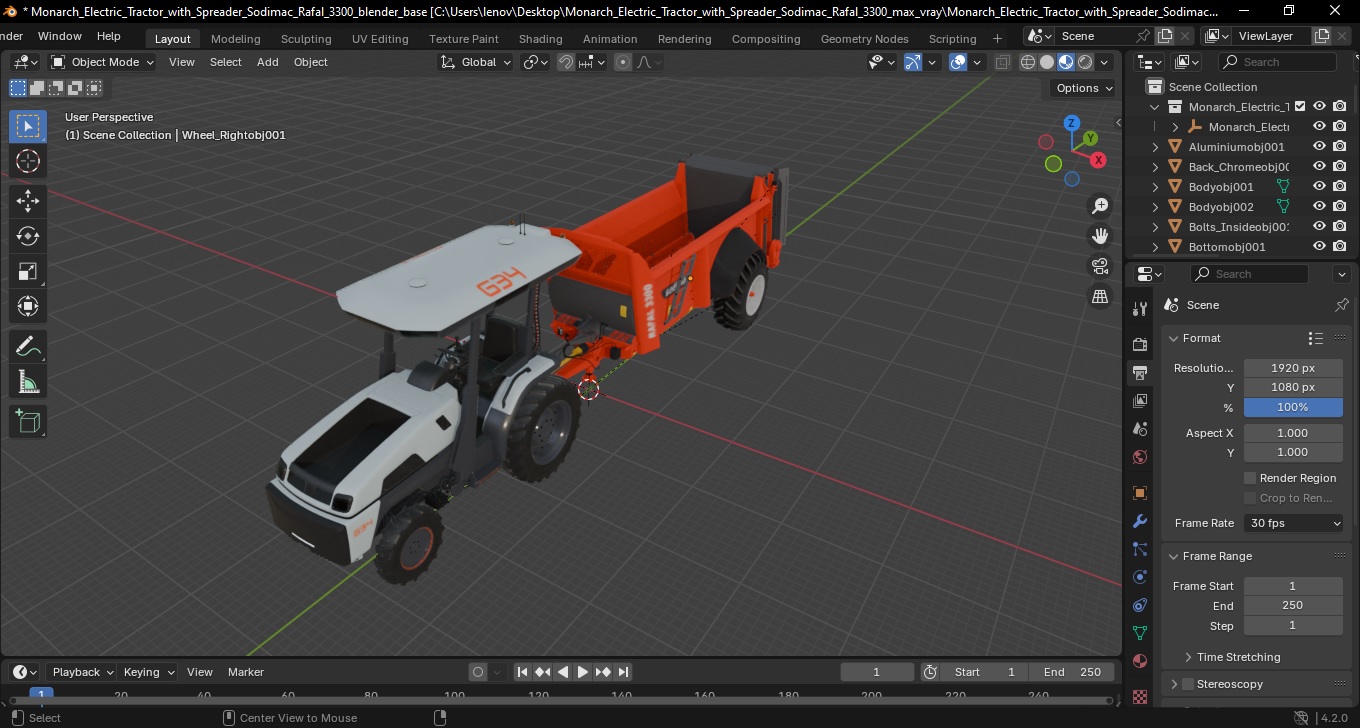Image resolution: width=1360 pixels, height=728 pixels.
Task: Choose the Measure tool
Action: [x=28, y=381]
